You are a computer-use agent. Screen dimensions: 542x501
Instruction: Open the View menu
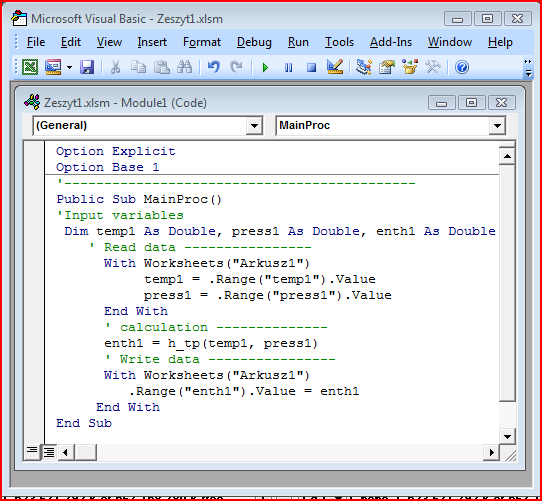(x=109, y=42)
